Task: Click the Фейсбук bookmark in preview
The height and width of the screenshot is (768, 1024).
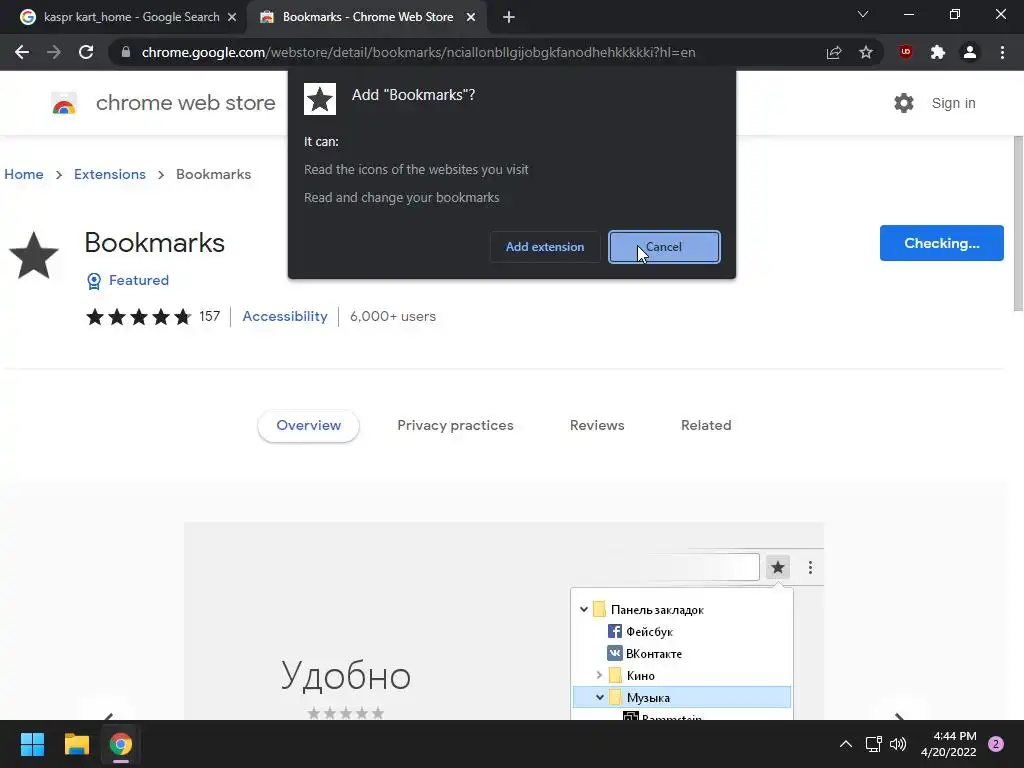Action: click(x=640, y=632)
